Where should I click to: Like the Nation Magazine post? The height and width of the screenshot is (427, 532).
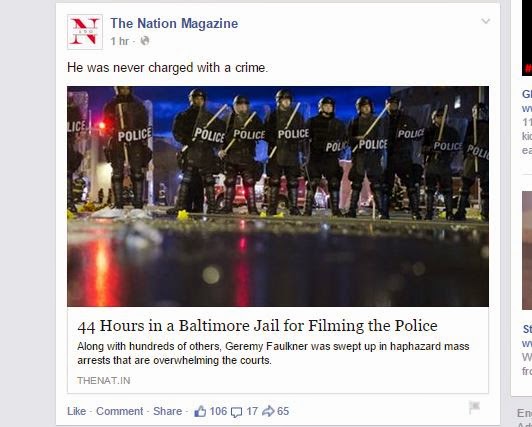tap(76, 411)
